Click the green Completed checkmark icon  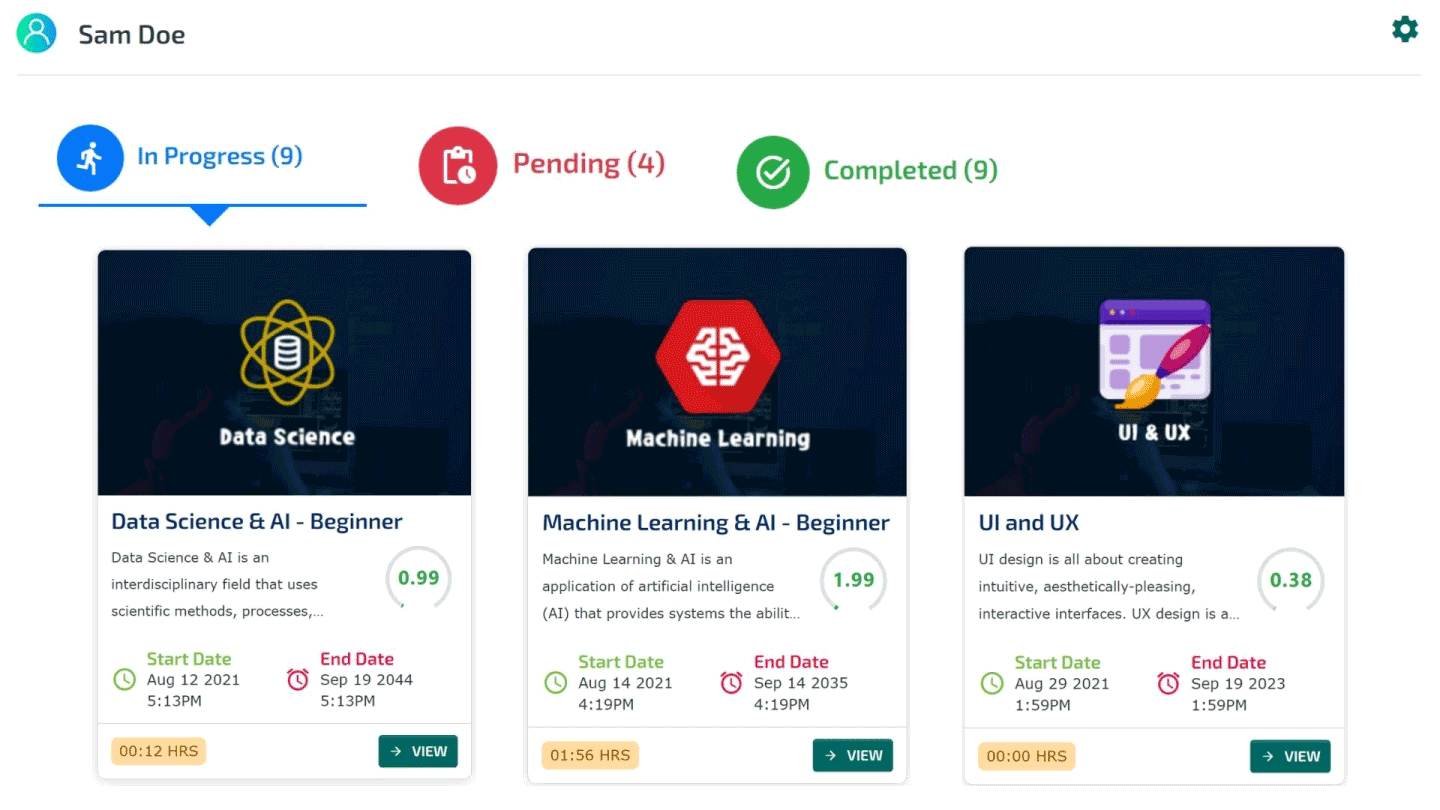[x=772, y=172]
